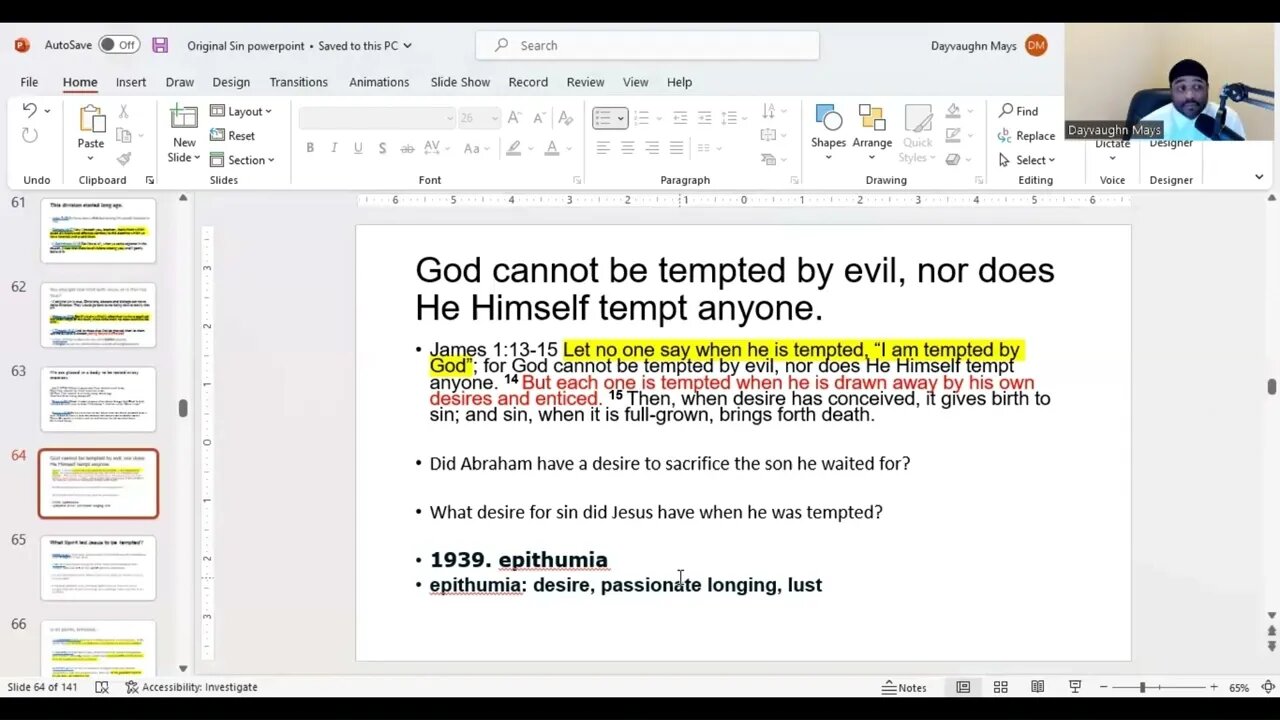Open Clipboard pane launcher
The height and width of the screenshot is (720, 1280).
150,180
